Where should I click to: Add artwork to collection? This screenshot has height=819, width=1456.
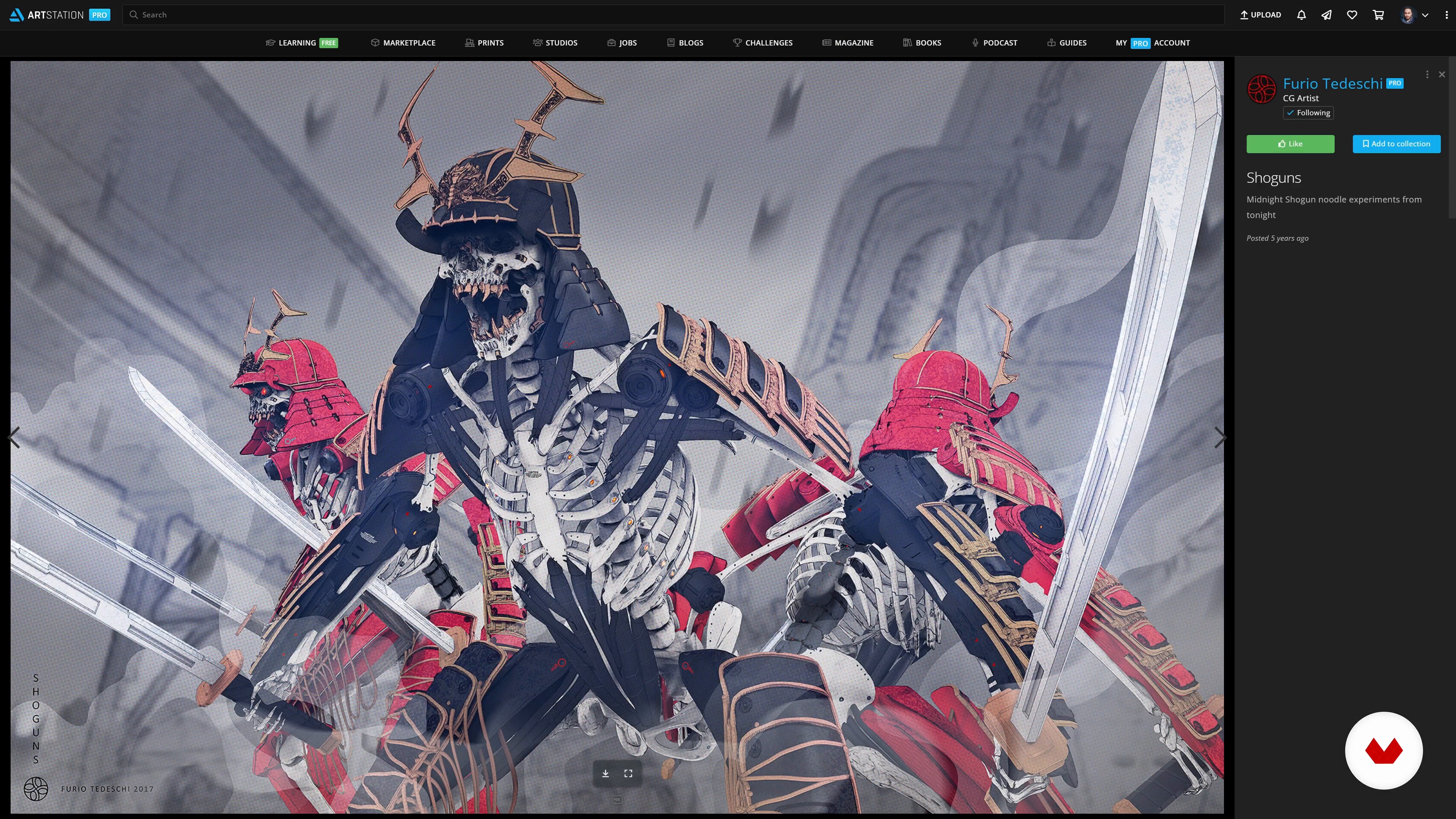coord(1396,144)
